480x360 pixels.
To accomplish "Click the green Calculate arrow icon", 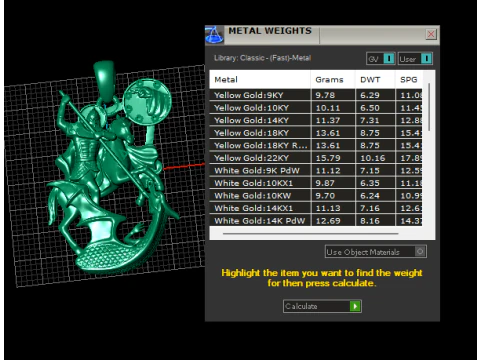I will coord(355,306).
